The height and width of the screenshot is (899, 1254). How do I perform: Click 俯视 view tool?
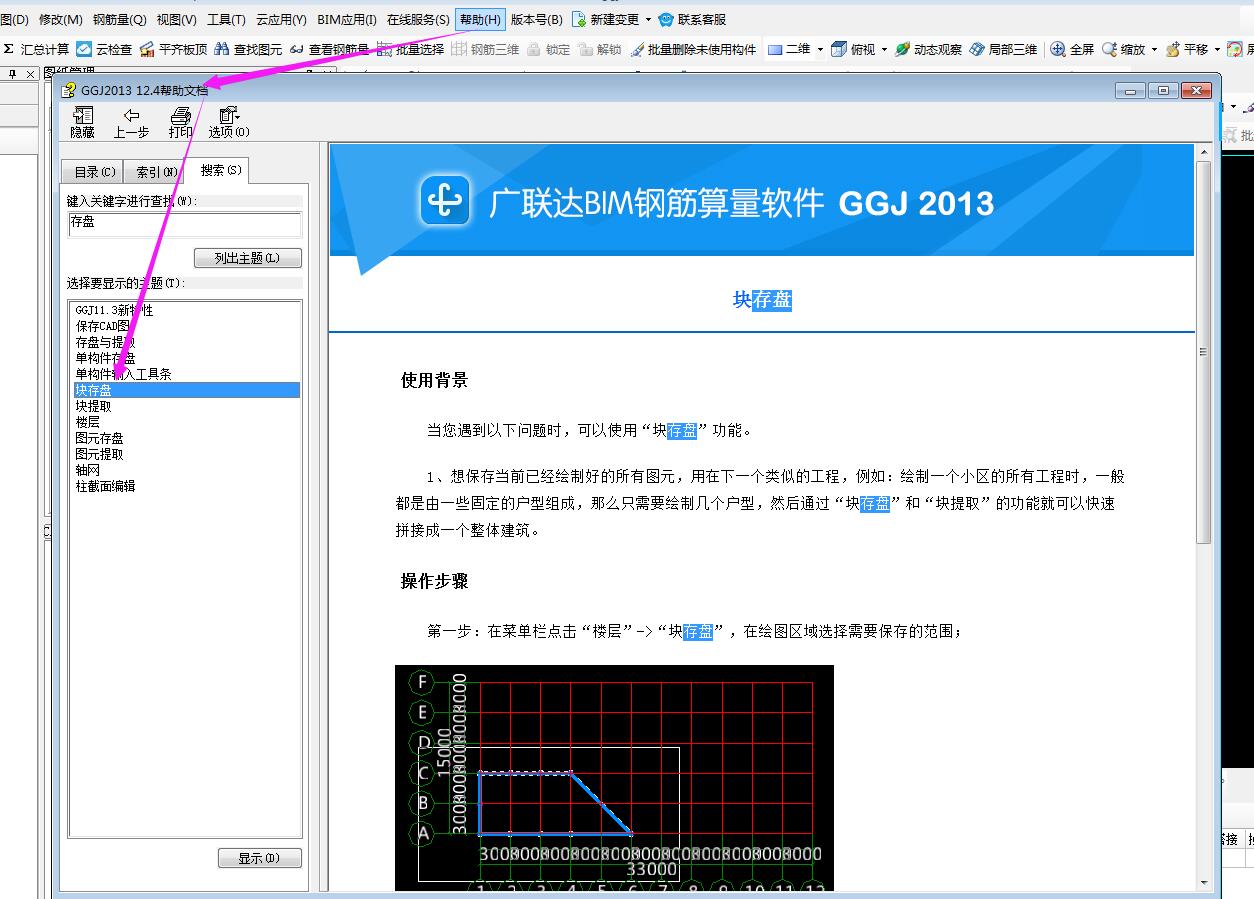tap(853, 49)
